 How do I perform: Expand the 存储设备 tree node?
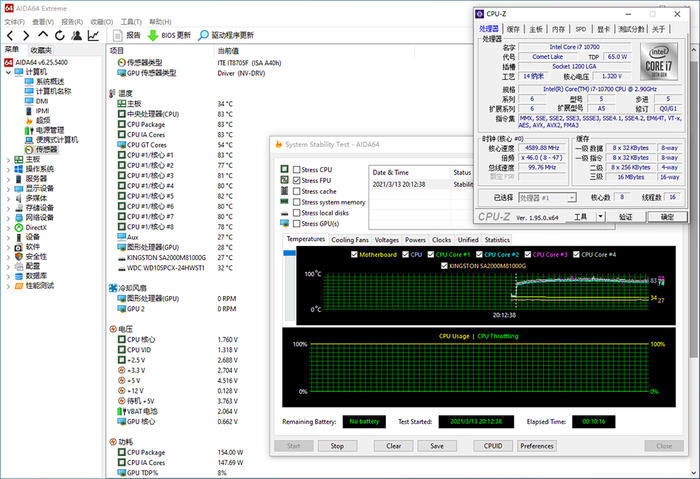(x=8, y=208)
